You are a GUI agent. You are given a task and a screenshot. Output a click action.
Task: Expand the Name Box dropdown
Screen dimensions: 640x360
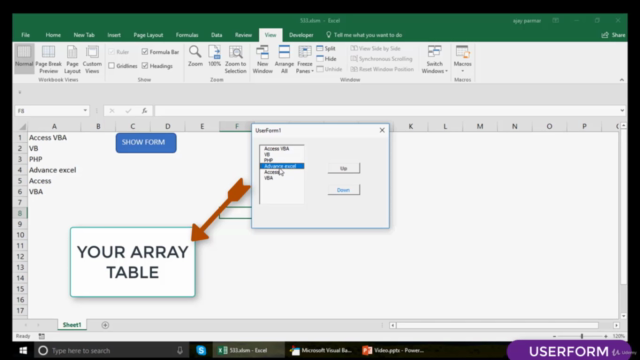(x=85, y=111)
